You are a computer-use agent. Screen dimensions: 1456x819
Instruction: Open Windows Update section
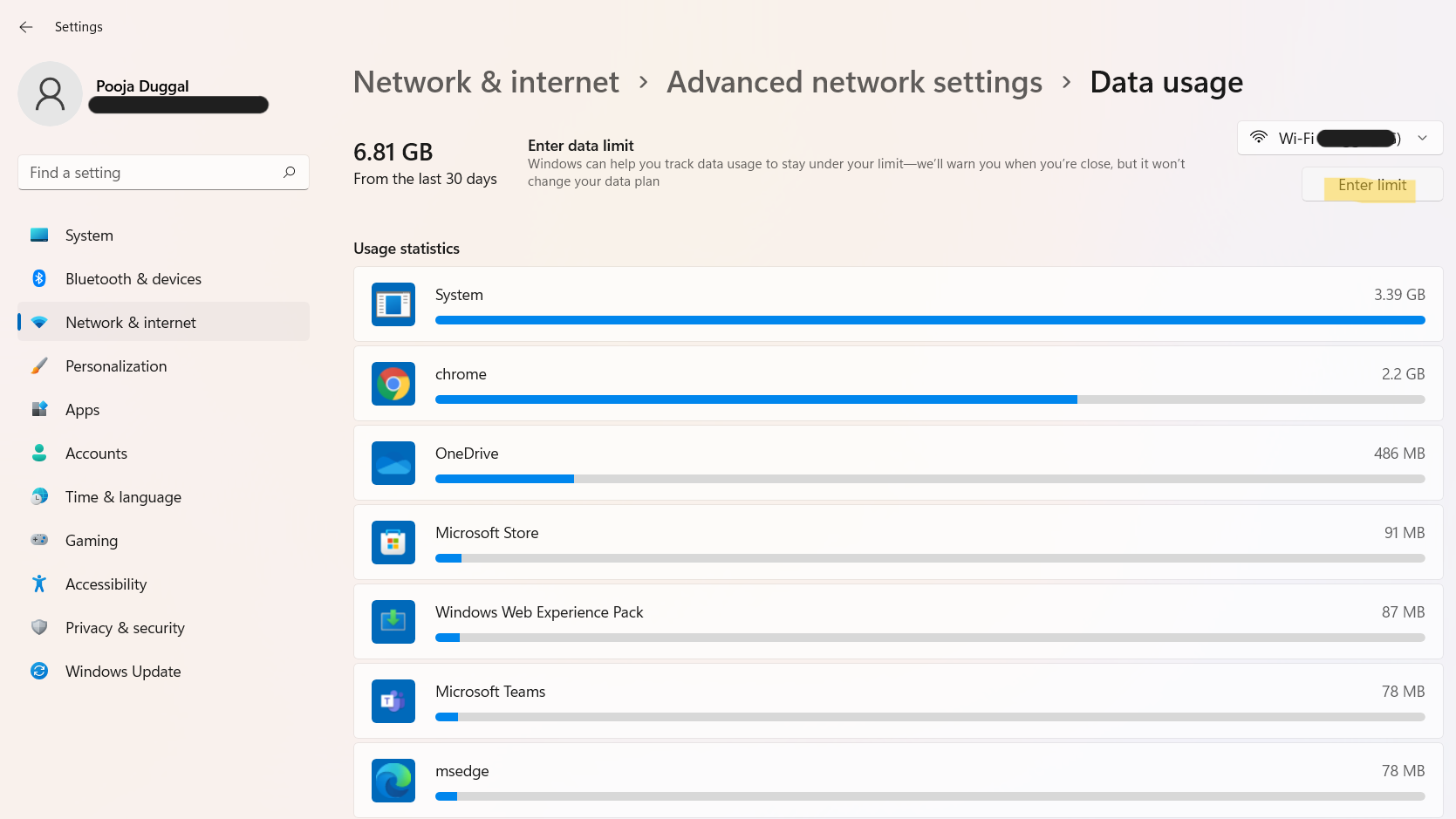(122, 672)
